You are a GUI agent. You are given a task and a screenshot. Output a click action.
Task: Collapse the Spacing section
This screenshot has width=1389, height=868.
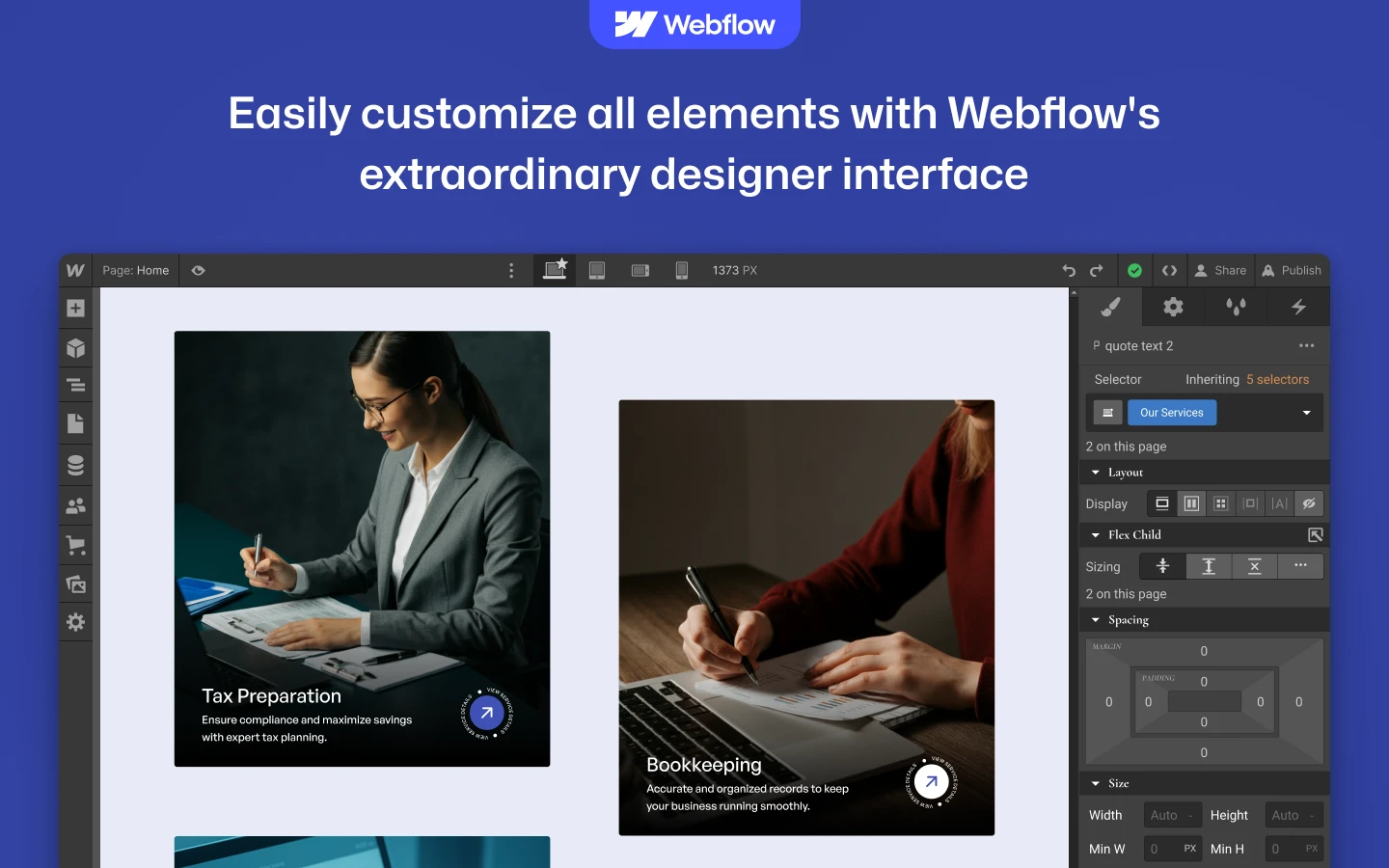pyautogui.click(x=1096, y=620)
